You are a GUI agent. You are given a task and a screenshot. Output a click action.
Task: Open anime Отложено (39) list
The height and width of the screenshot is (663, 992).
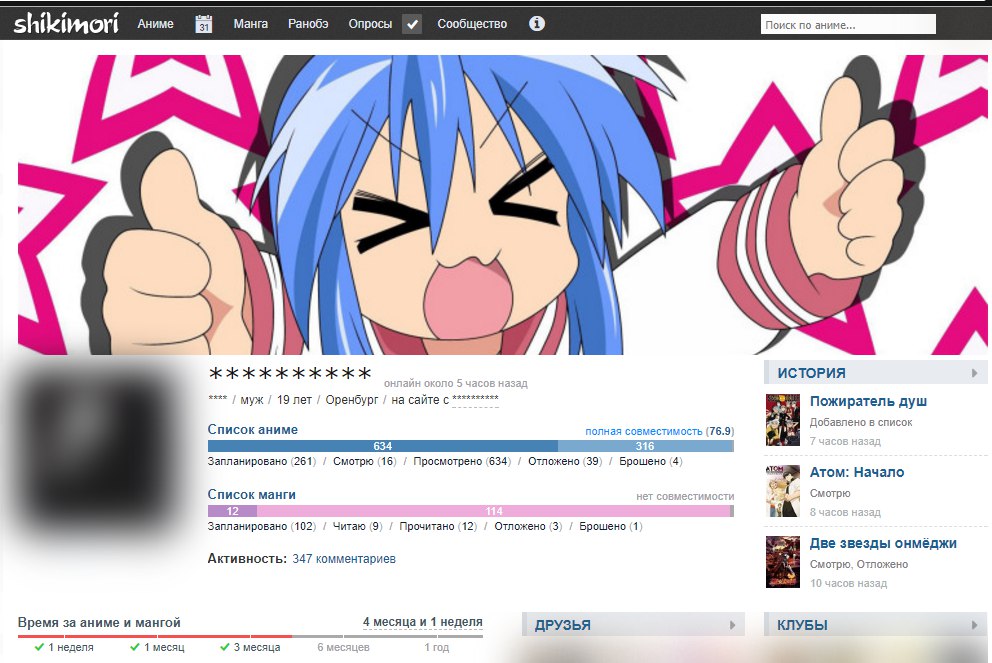pos(565,461)
